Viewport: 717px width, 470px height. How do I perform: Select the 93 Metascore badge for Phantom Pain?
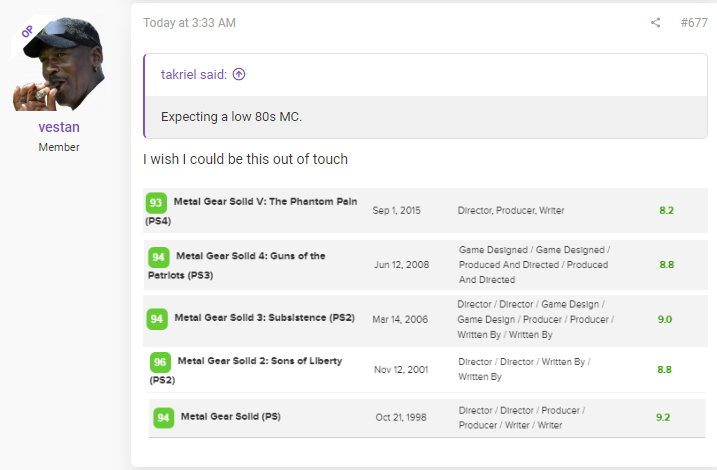coord(156,203)
